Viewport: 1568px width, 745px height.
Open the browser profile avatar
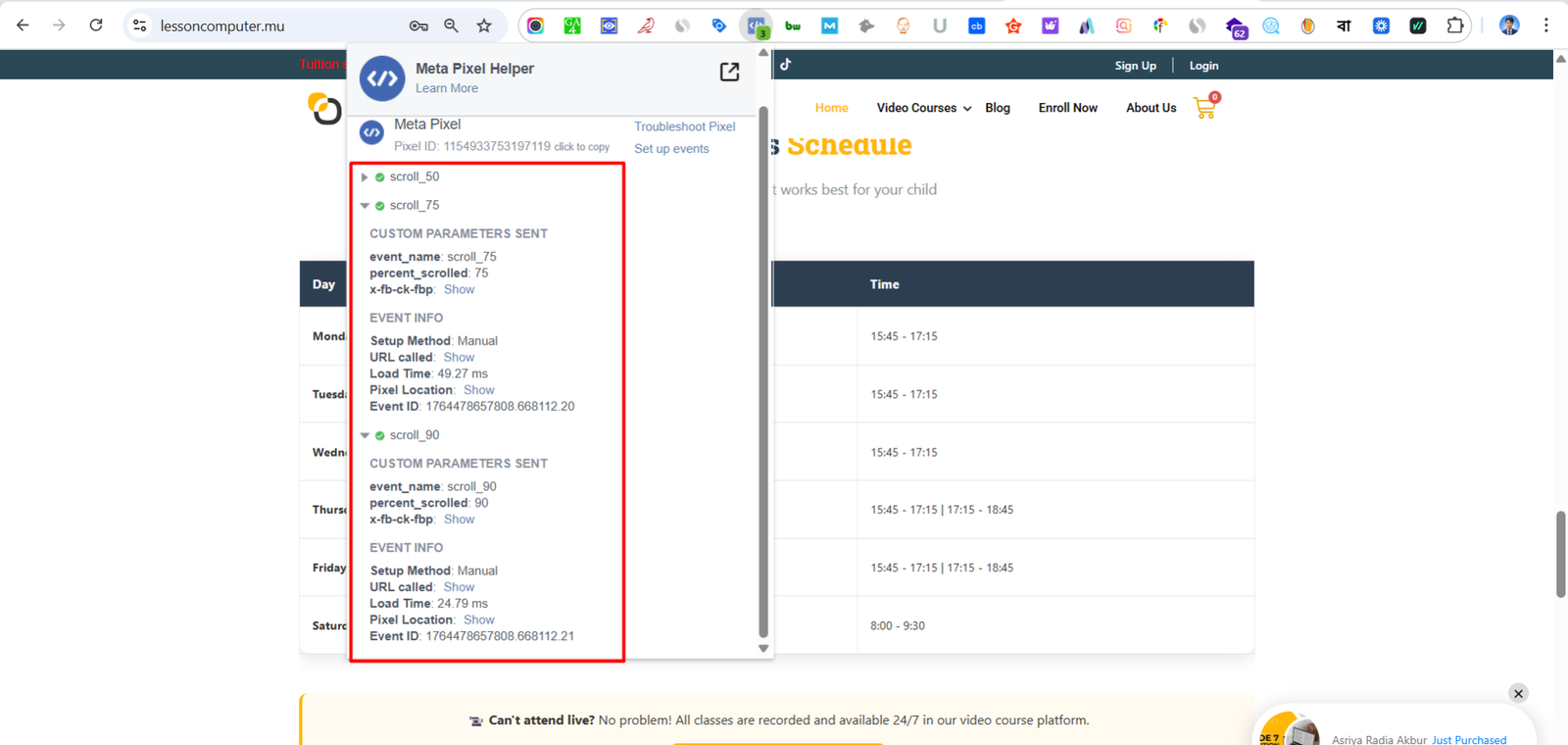pyautogui.click(x=1509, y=25)
